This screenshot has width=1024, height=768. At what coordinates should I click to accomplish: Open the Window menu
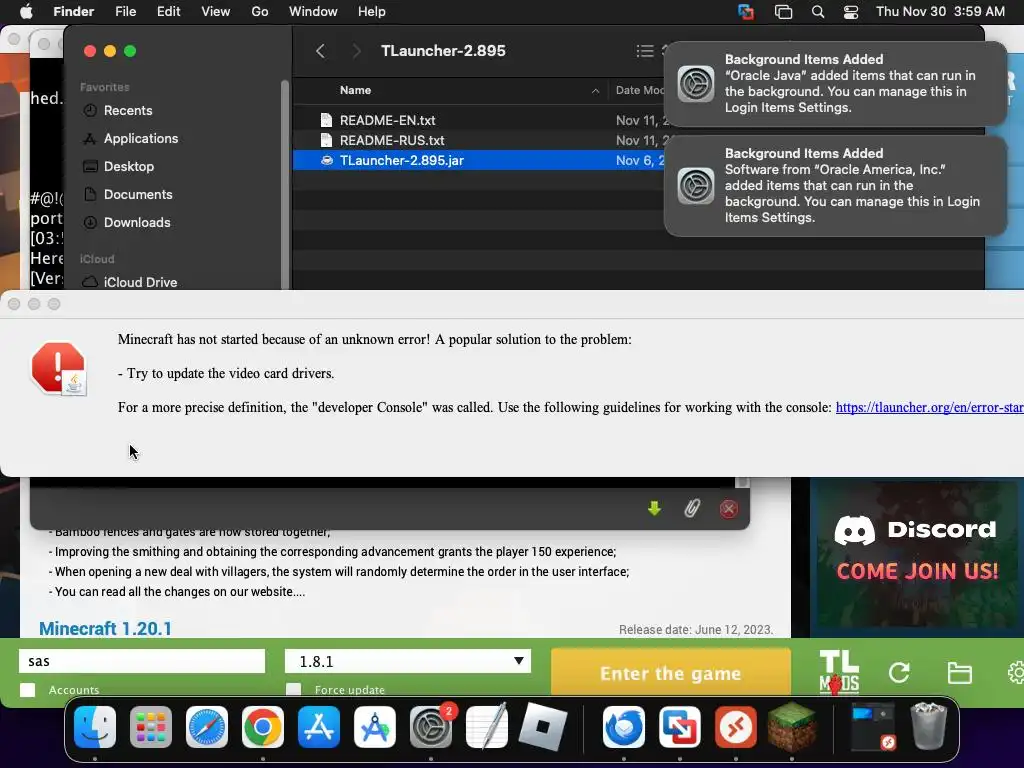[313, 12]
